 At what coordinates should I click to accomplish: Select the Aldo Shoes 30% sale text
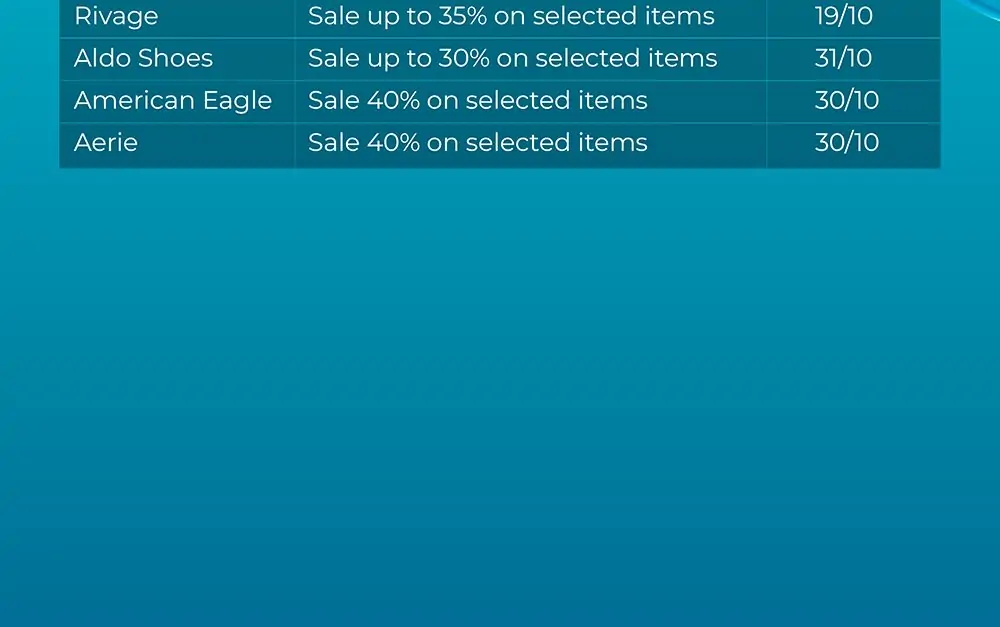512,58
